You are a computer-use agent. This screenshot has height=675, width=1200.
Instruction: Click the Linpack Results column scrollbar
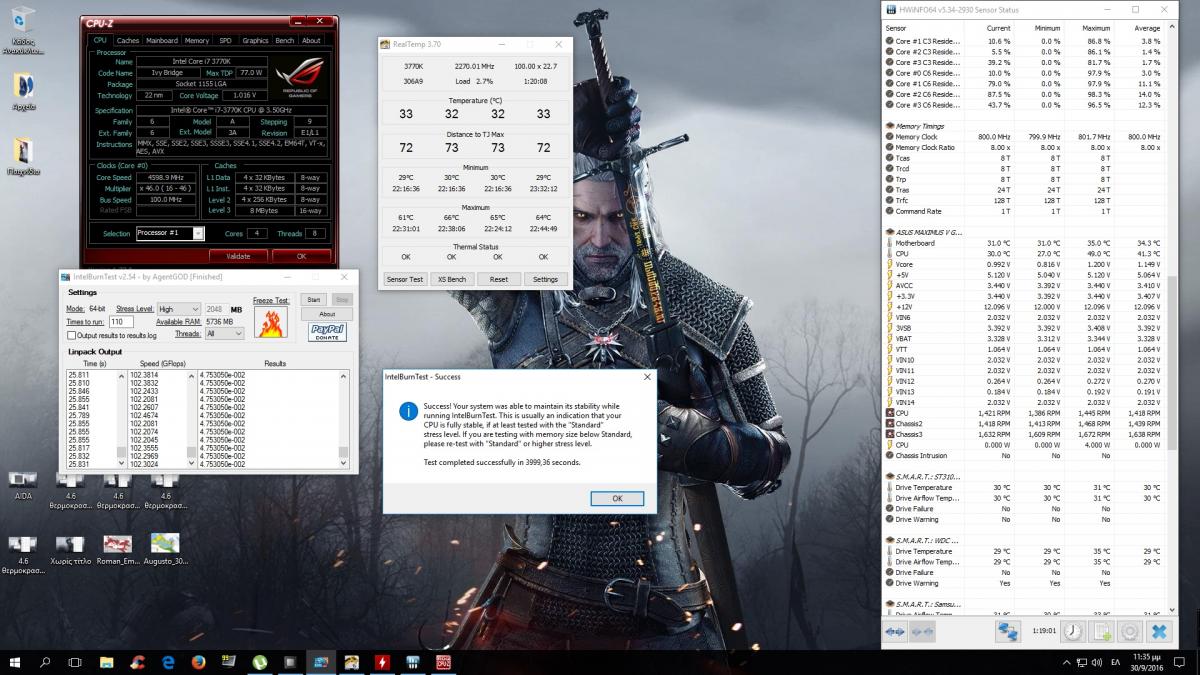(344, 419)
